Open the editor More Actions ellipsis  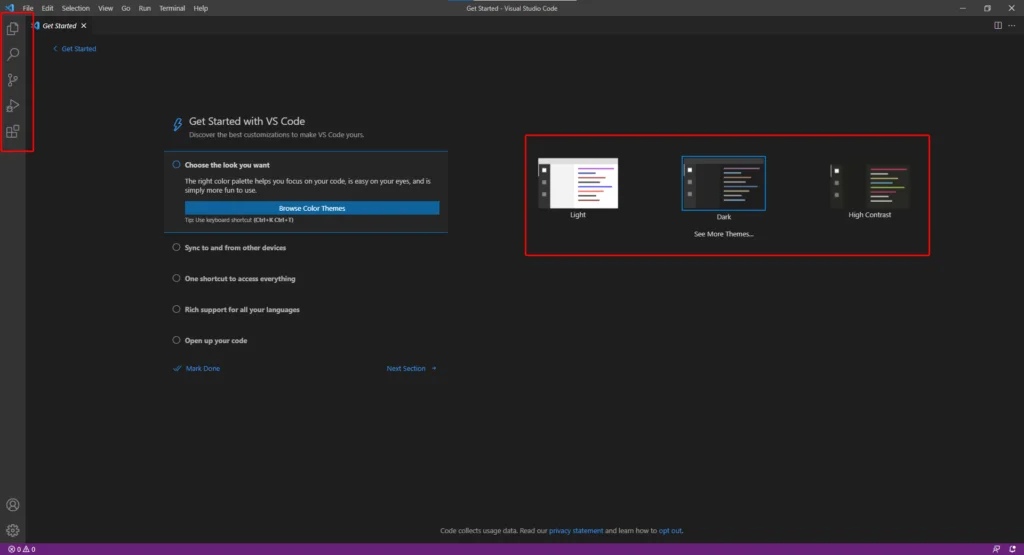coord(1011,25)
